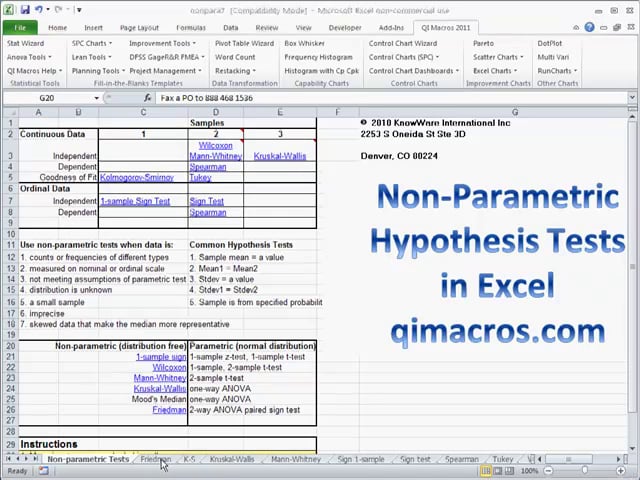The height and width of the screenshot is (480, 640).
Task: Open the quick access toolbar customize arrow
Action: pos(79,10)
